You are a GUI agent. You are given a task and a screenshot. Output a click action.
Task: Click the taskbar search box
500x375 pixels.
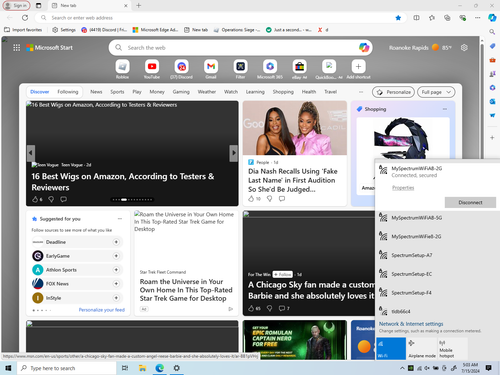coord(67,368)
